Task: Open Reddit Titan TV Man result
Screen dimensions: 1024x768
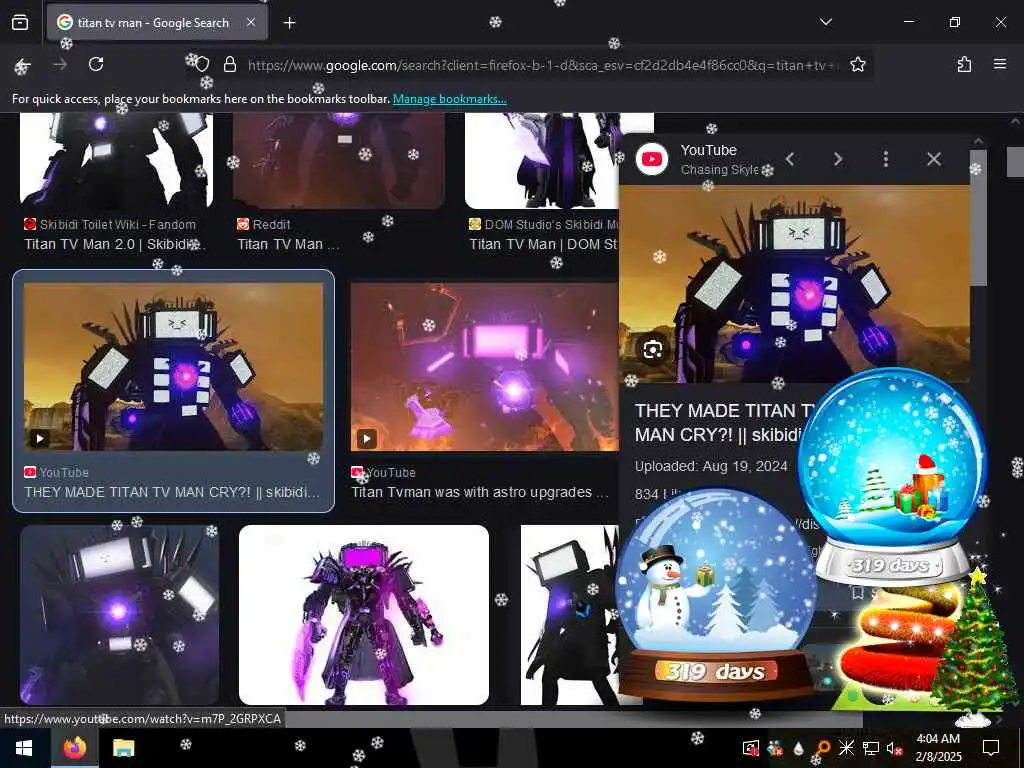Action: click(288, 244)
